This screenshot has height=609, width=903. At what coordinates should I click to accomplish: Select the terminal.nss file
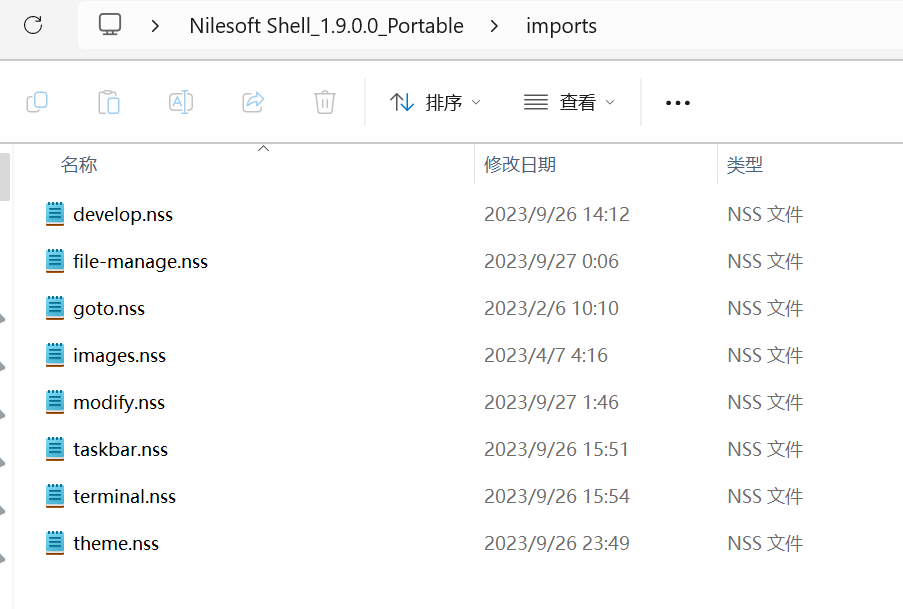pos(124,497)
